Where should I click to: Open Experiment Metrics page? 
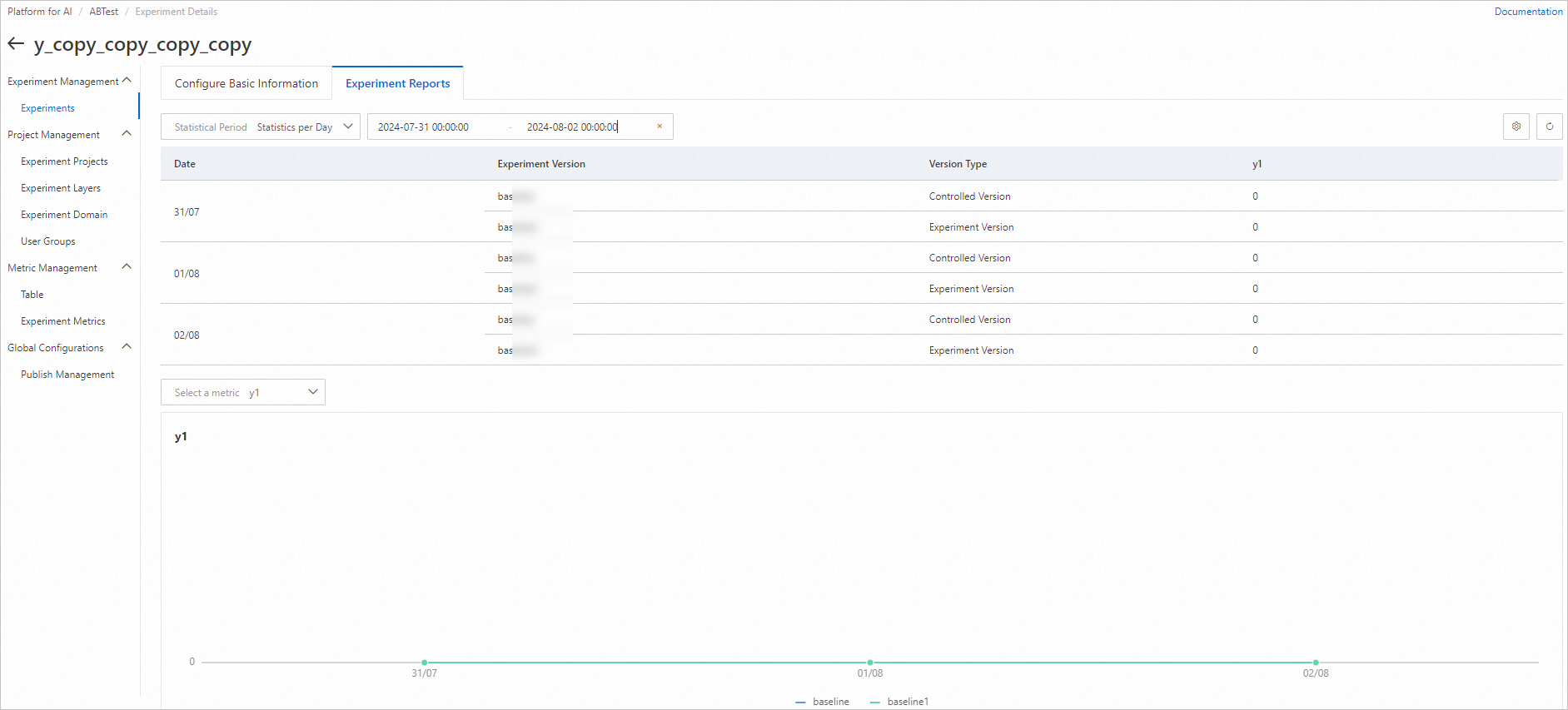63,321
